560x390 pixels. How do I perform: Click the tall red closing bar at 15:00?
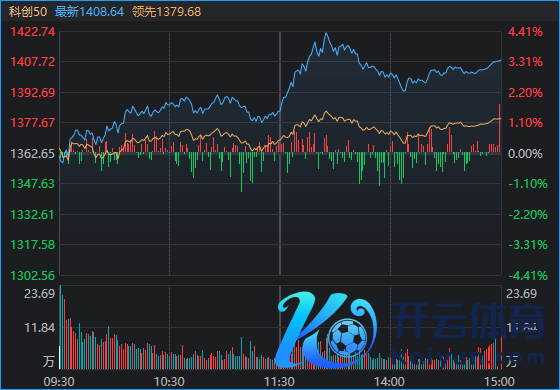499,128
